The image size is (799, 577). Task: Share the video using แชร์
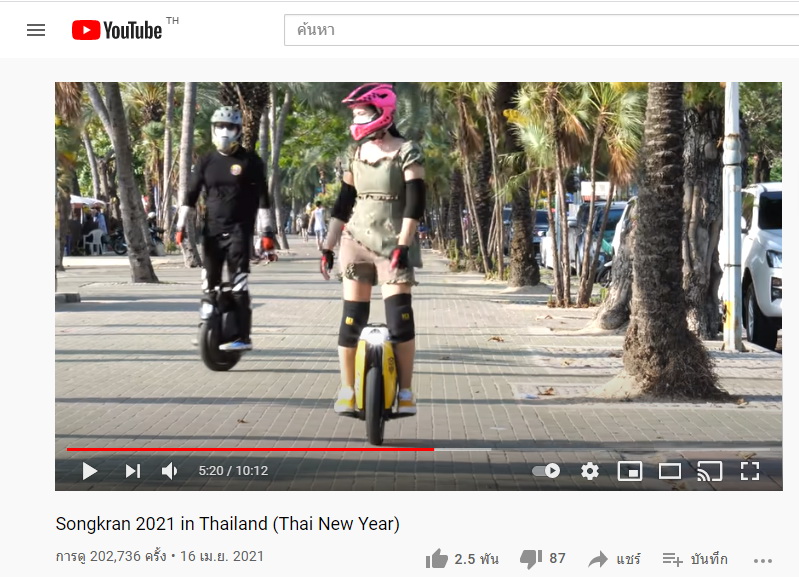(x=614, y=559)
